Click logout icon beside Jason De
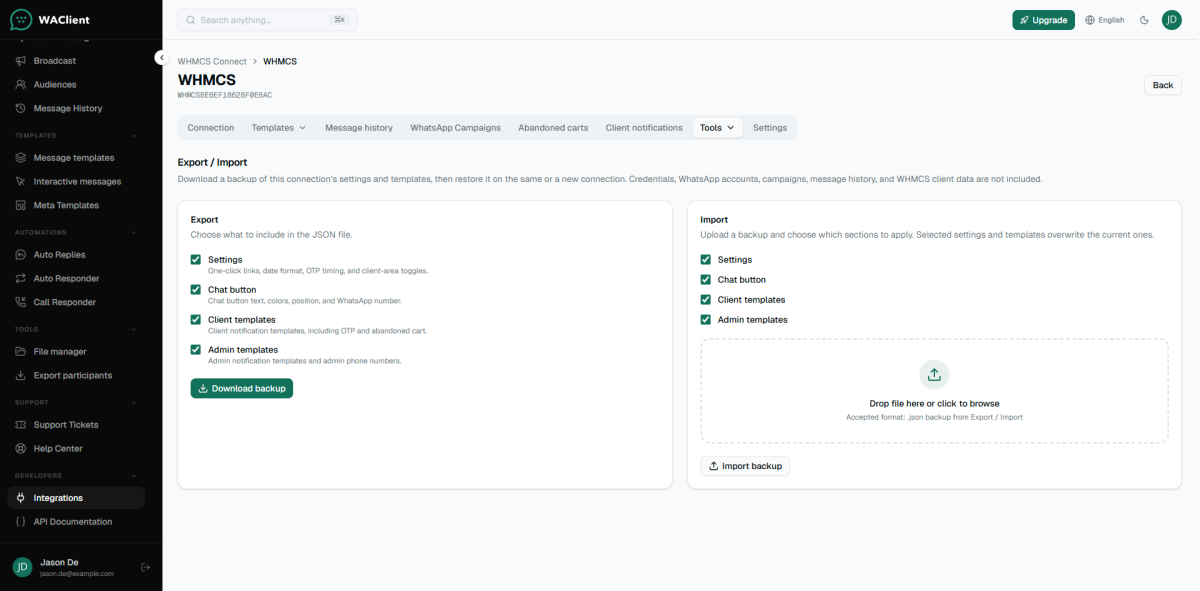This screenshot has height=591, width=1200. click(x=145, y=567)
